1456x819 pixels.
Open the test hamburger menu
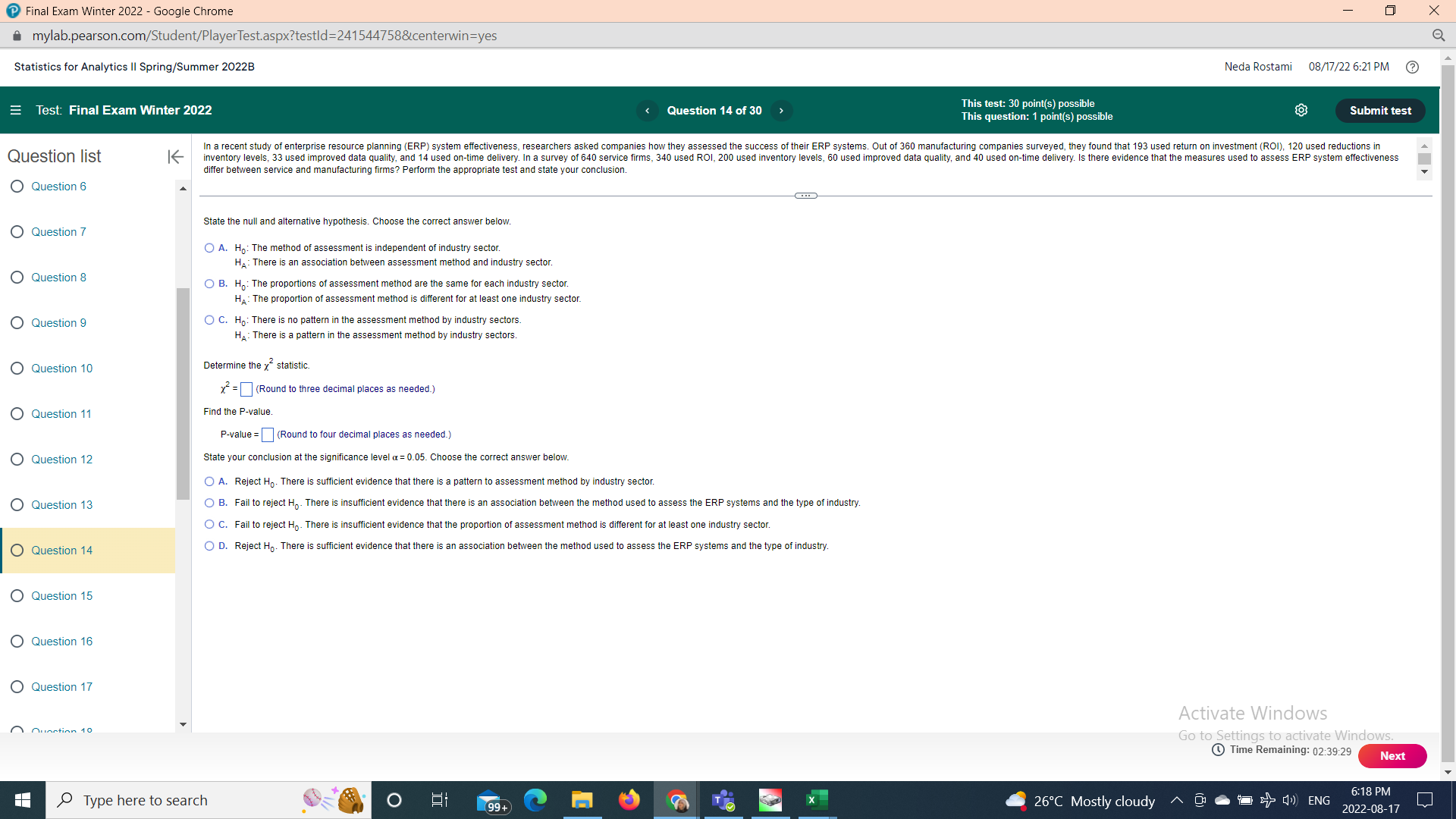[x=15, y=110]
